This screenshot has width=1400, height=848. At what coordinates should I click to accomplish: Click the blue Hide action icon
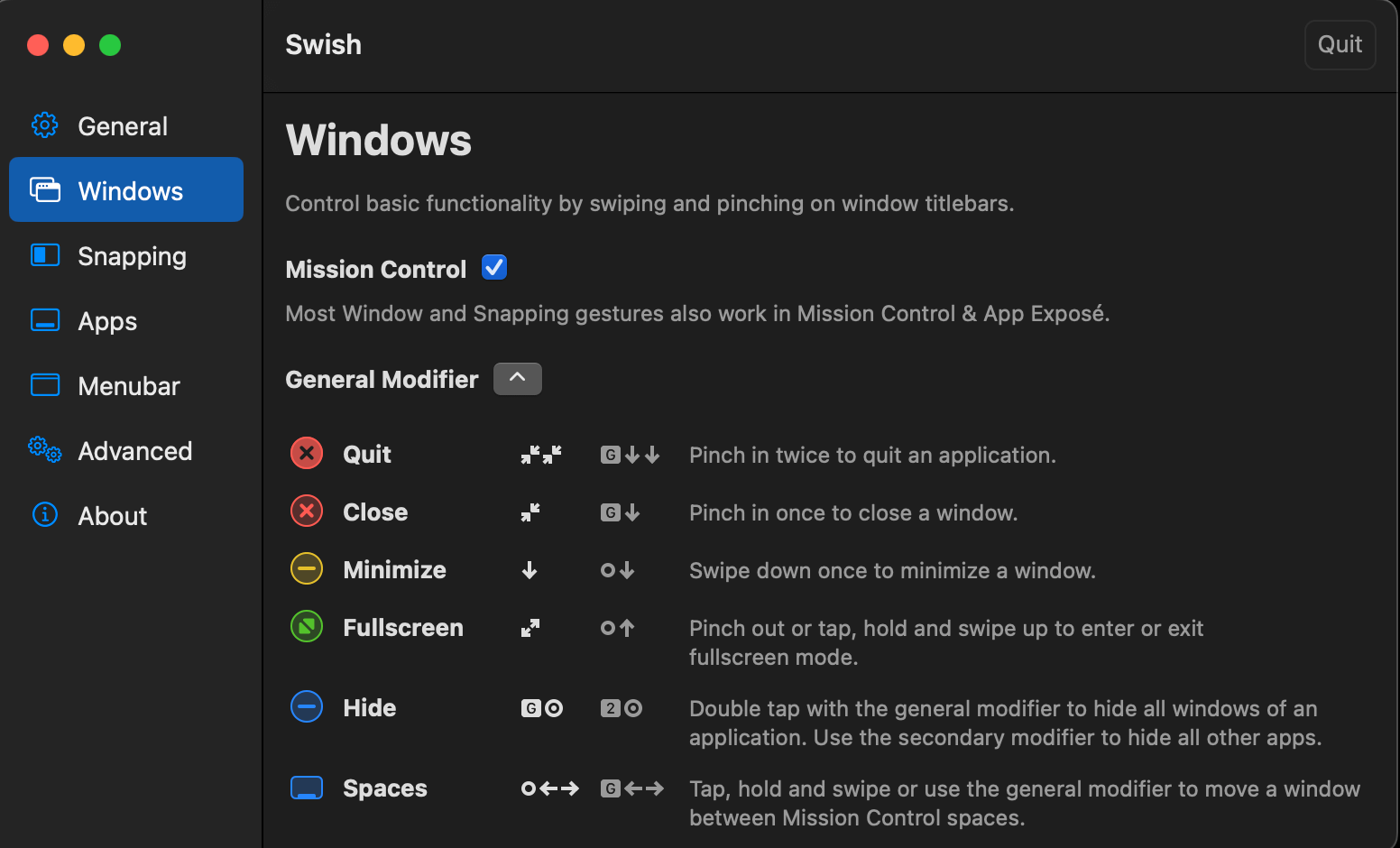pyautogui.click(x=307, y=707)
